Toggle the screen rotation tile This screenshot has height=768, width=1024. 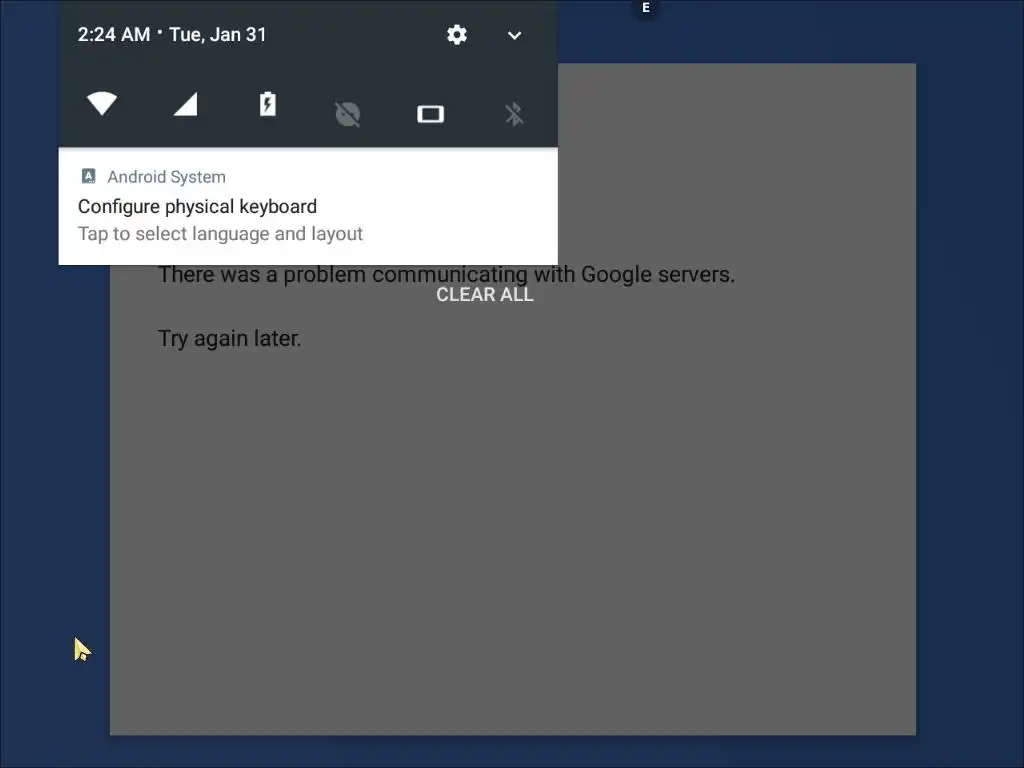pyautogui.click(x=430, y=114)
